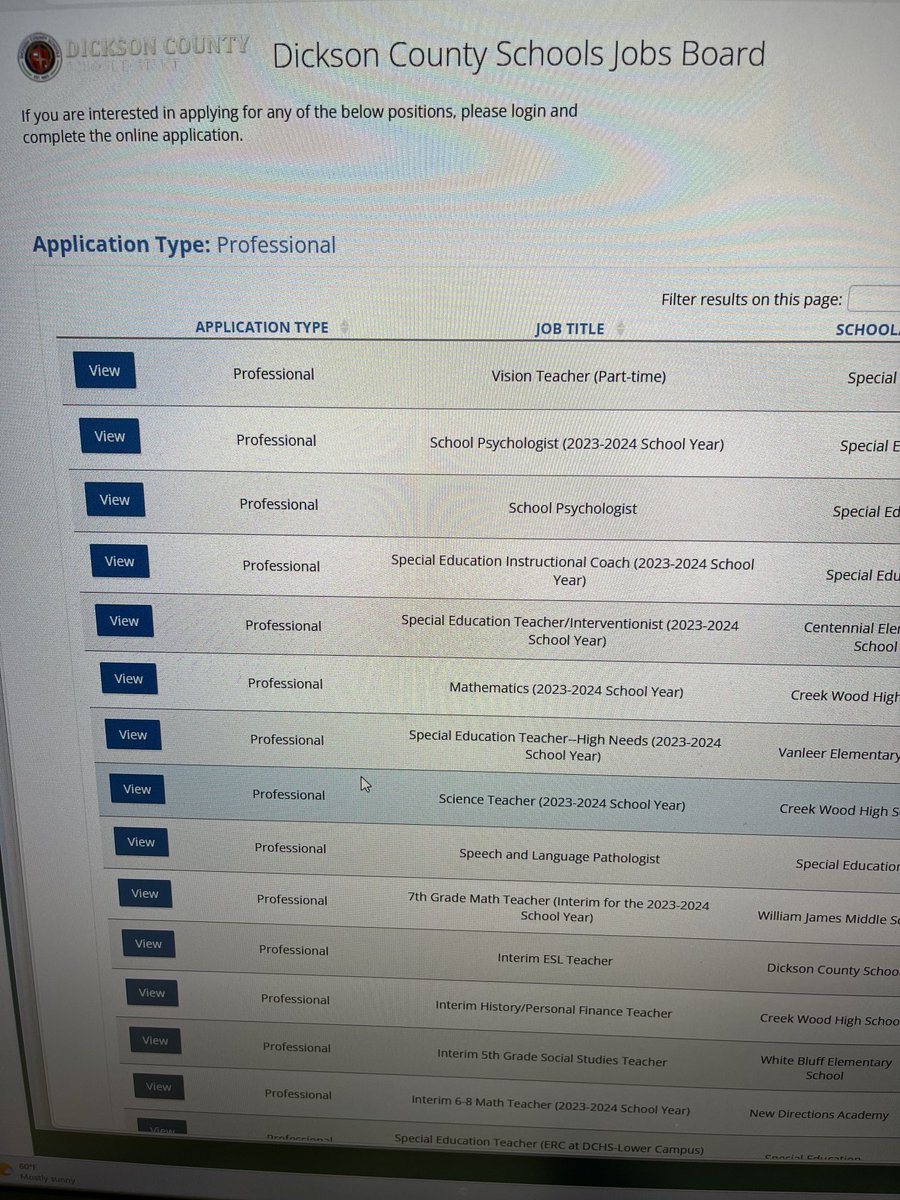View the Science Teacher job posting

point(137,789)
